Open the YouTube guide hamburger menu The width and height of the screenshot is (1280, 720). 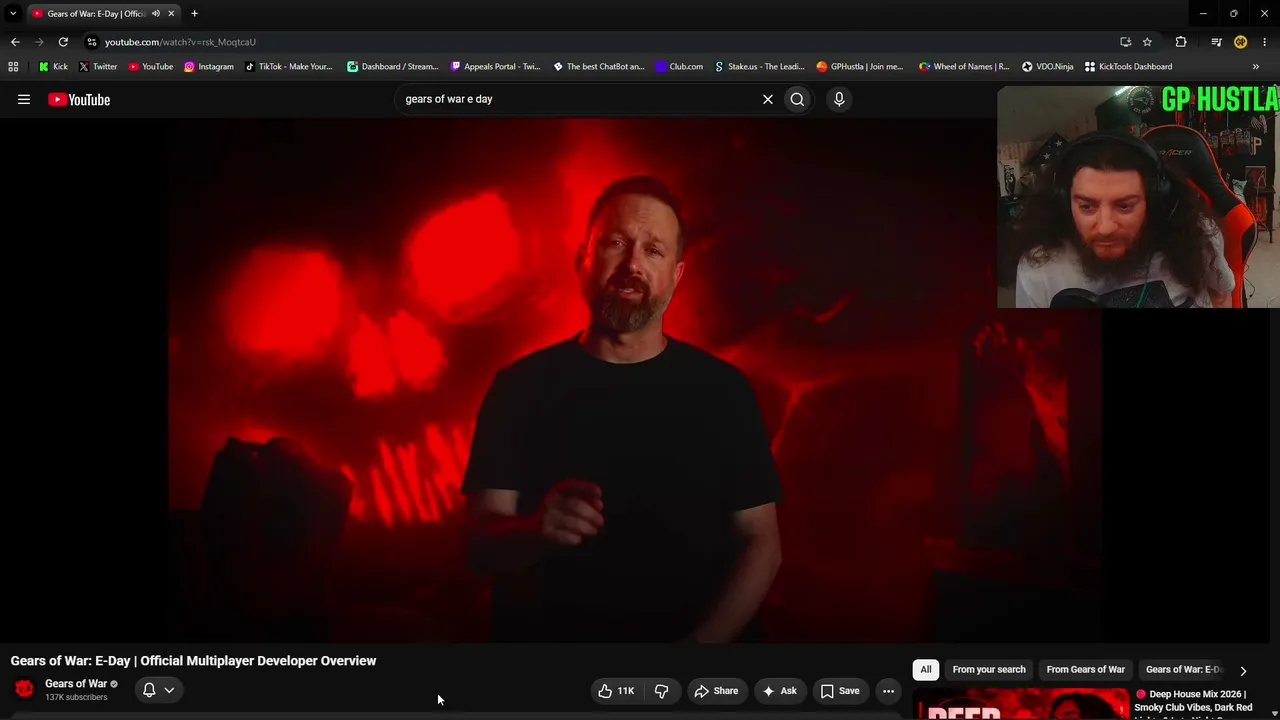24,99
